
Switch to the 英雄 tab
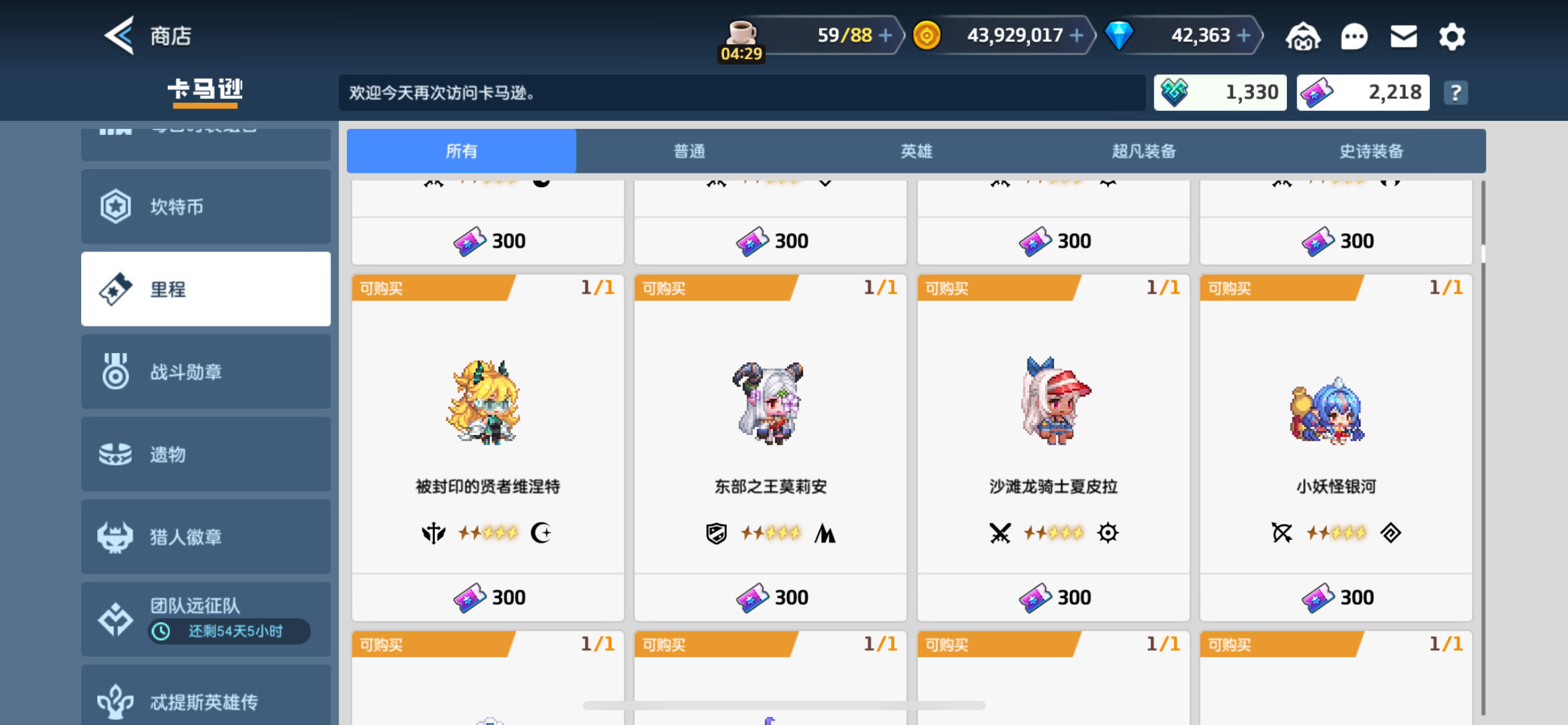(917, 151)
